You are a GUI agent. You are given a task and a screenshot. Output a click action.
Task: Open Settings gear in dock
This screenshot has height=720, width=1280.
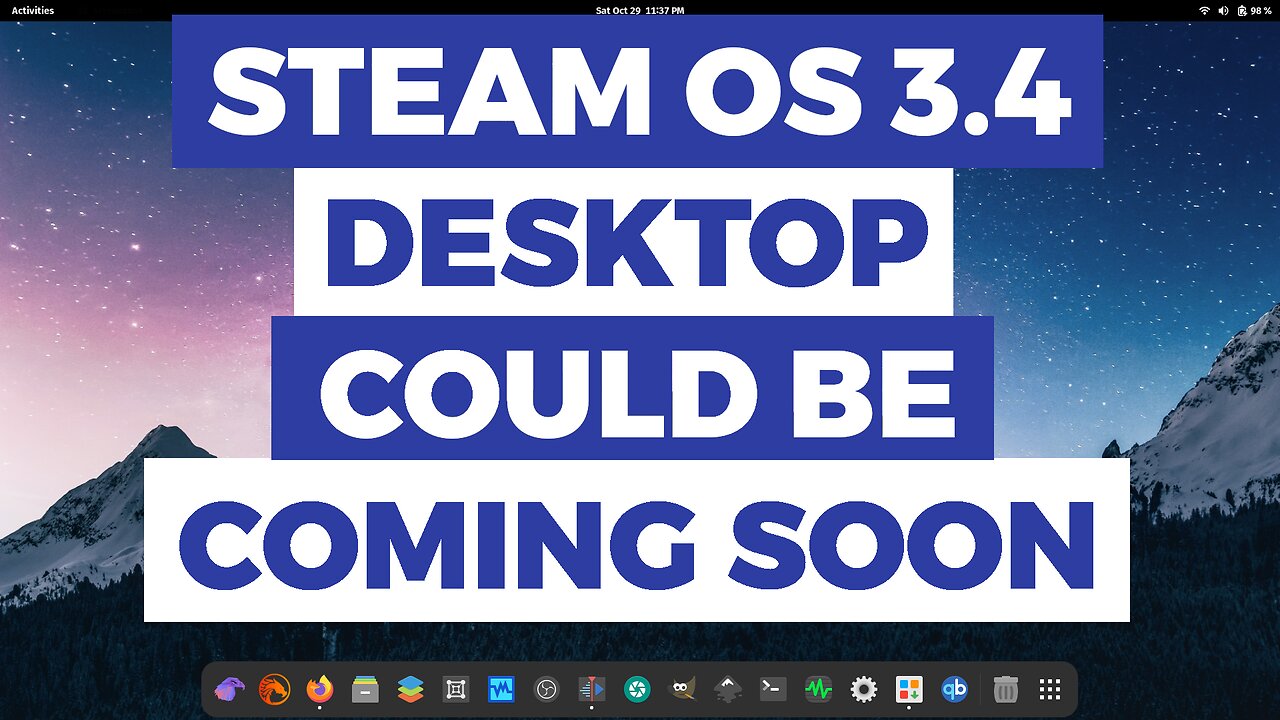click(864, 689)
